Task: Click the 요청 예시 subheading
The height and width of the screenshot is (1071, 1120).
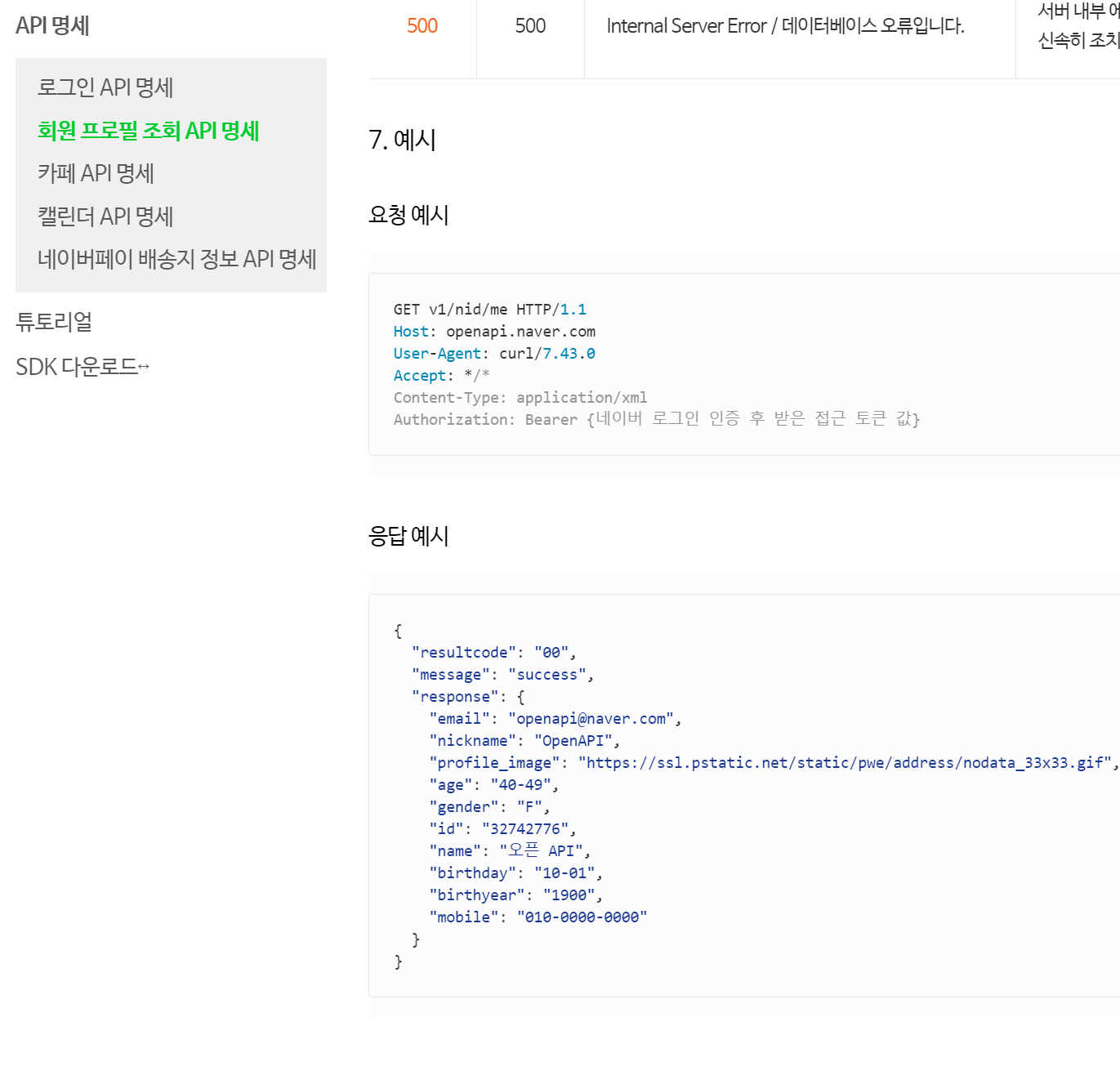Action: [408, 215]
